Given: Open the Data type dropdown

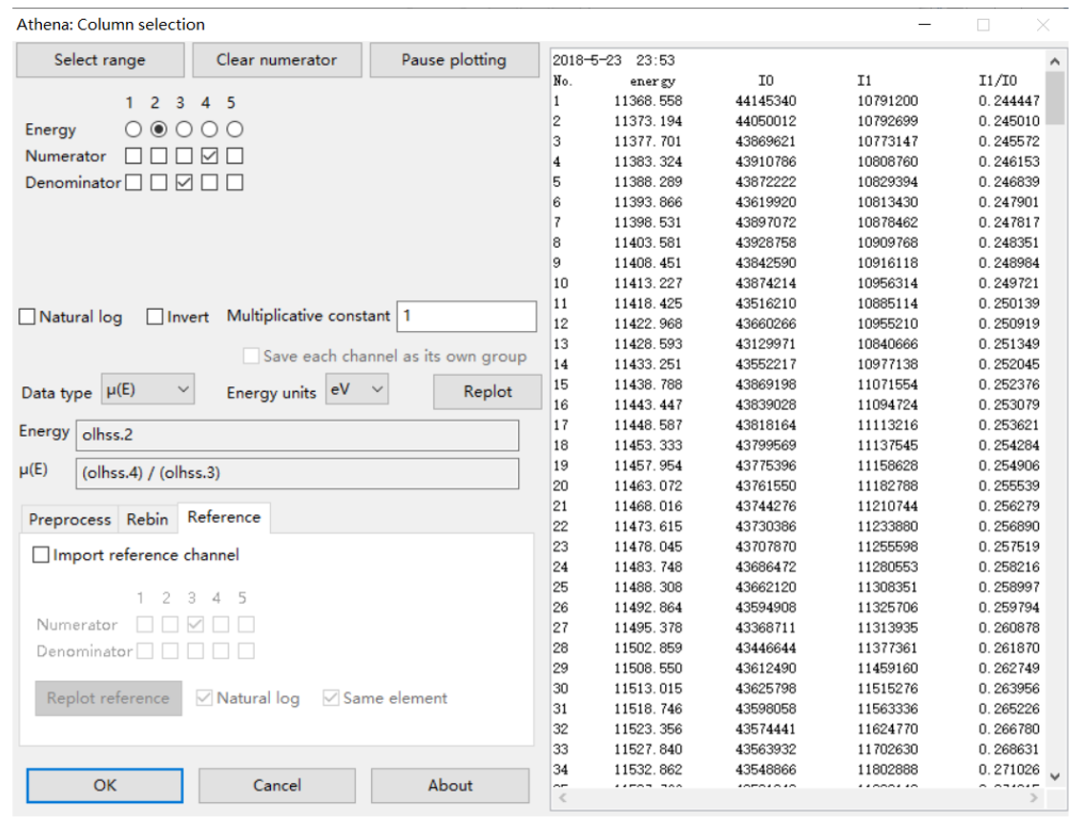Looking at the screenshot, I should pos(148,391).
